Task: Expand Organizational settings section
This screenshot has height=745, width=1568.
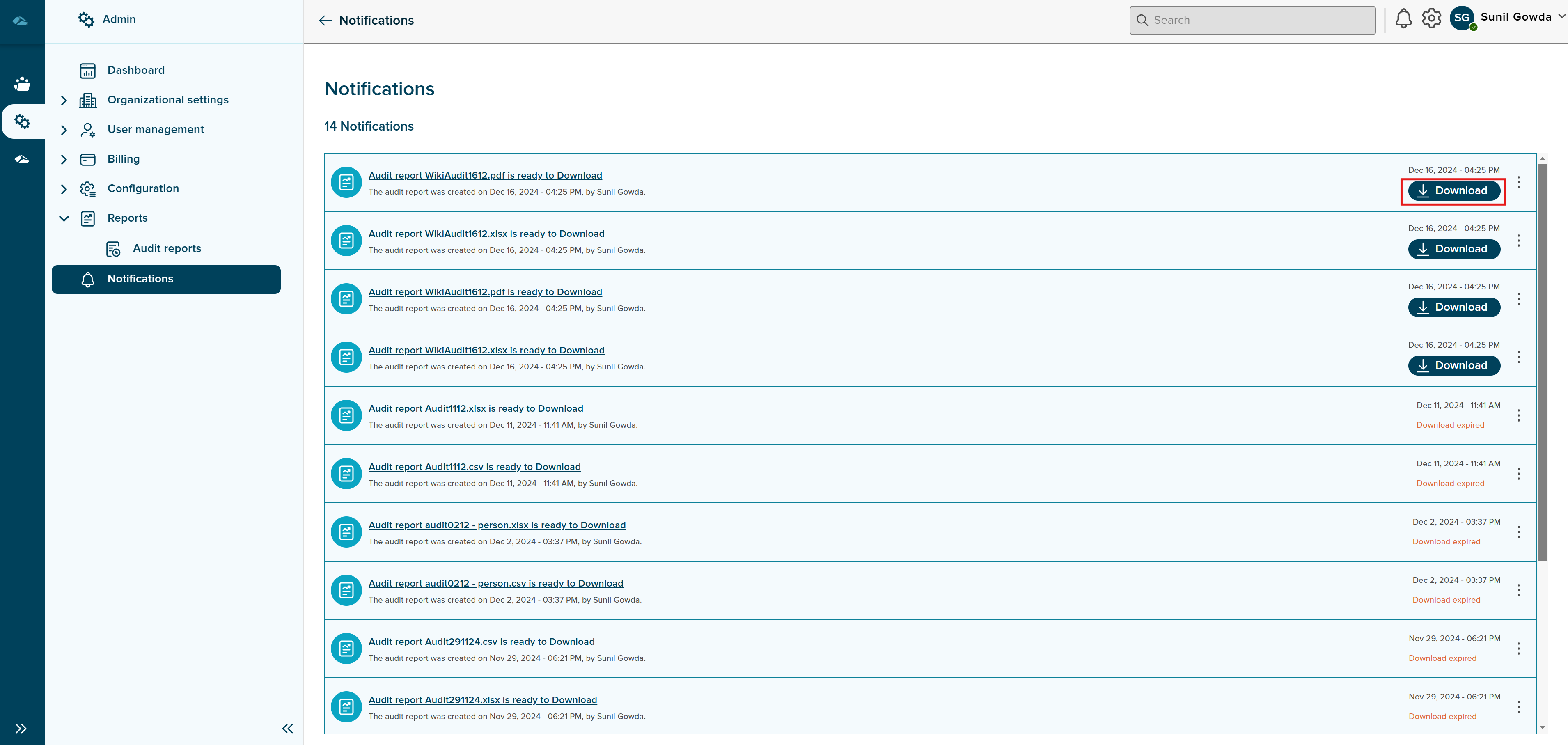Action: (64, 101)
